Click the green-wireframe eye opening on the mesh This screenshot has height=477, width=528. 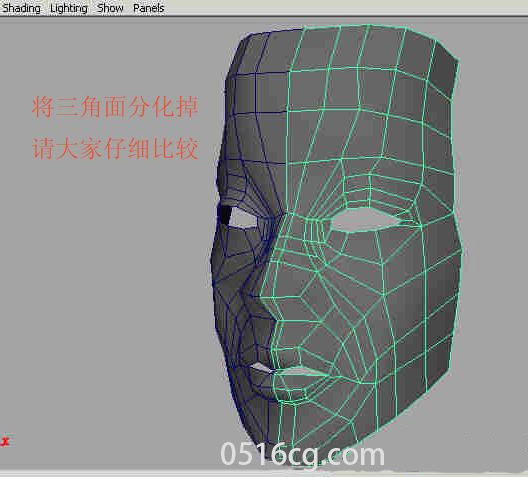tap(365, 220)
